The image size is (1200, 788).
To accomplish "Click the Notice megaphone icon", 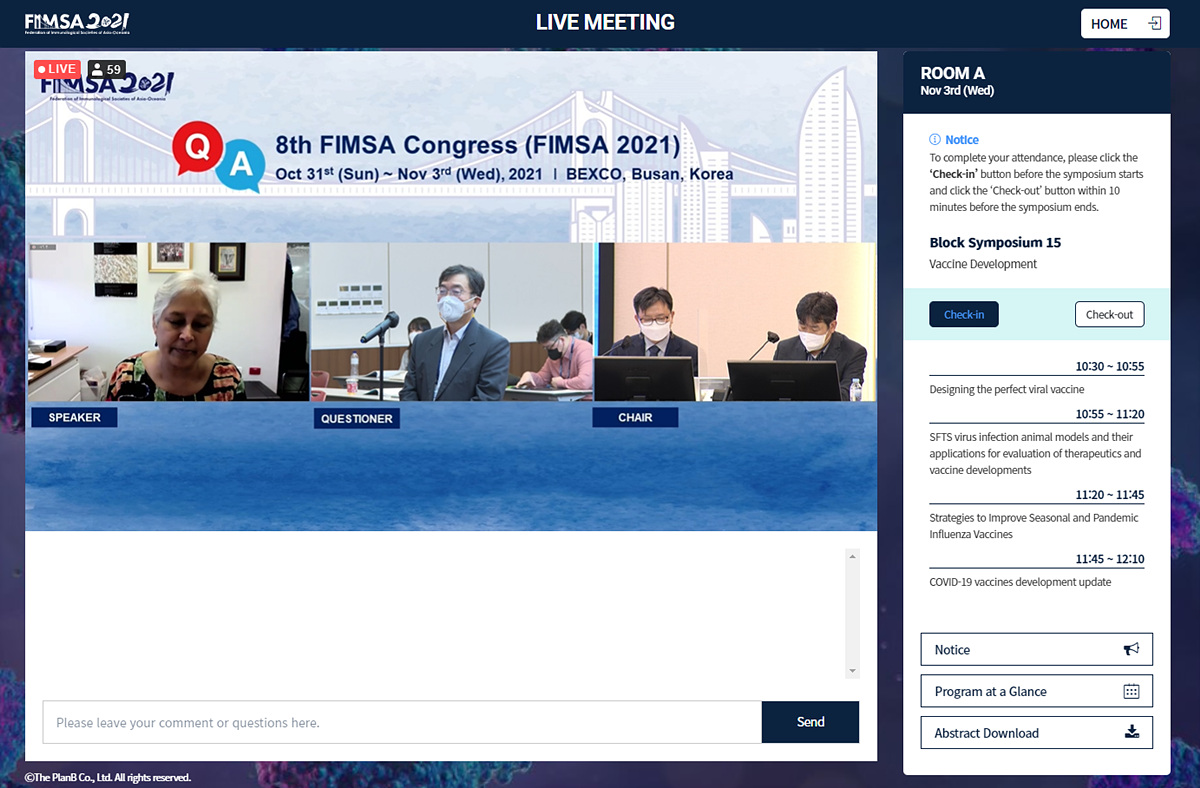I will coord(1131,649).
